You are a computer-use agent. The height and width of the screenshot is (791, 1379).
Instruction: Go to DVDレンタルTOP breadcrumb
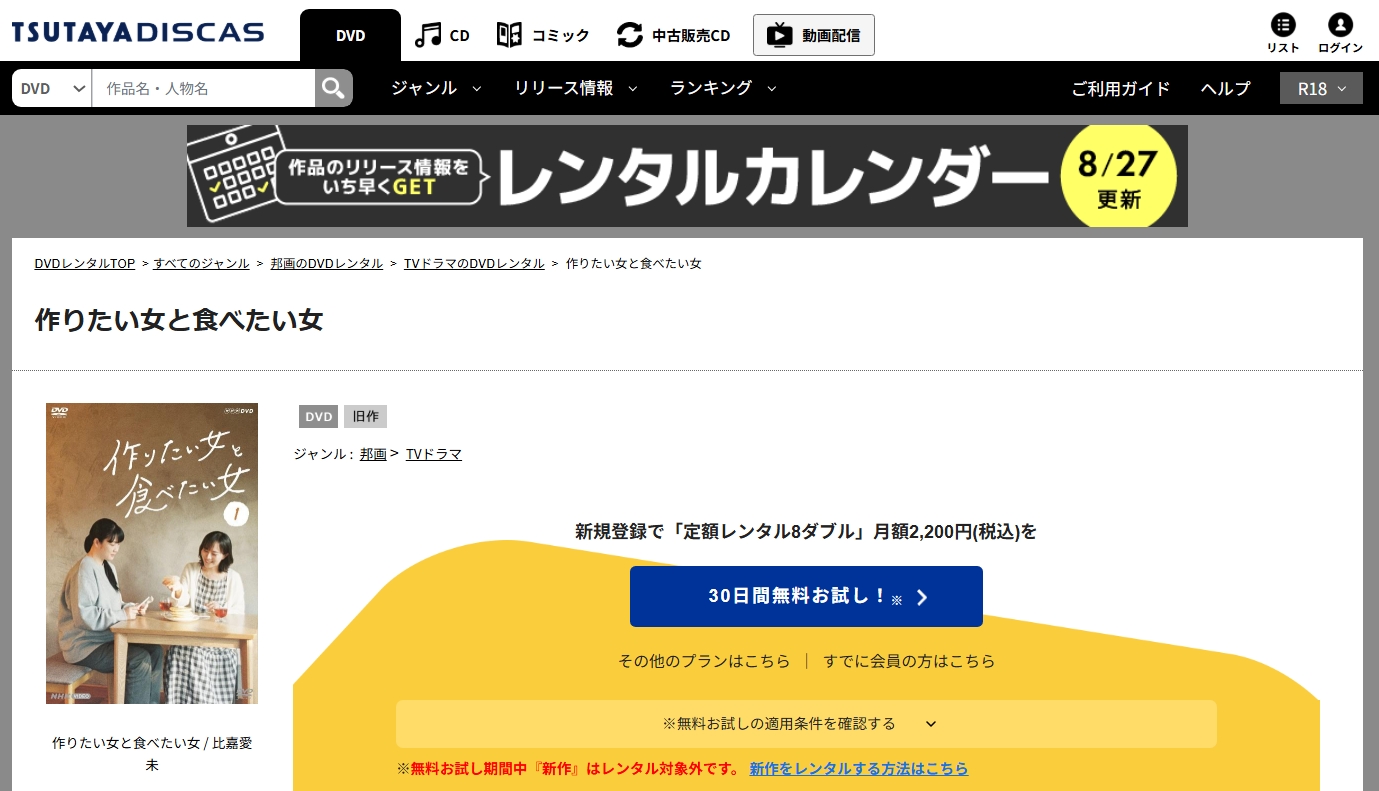pyautogui.click(x=85, y=264)
